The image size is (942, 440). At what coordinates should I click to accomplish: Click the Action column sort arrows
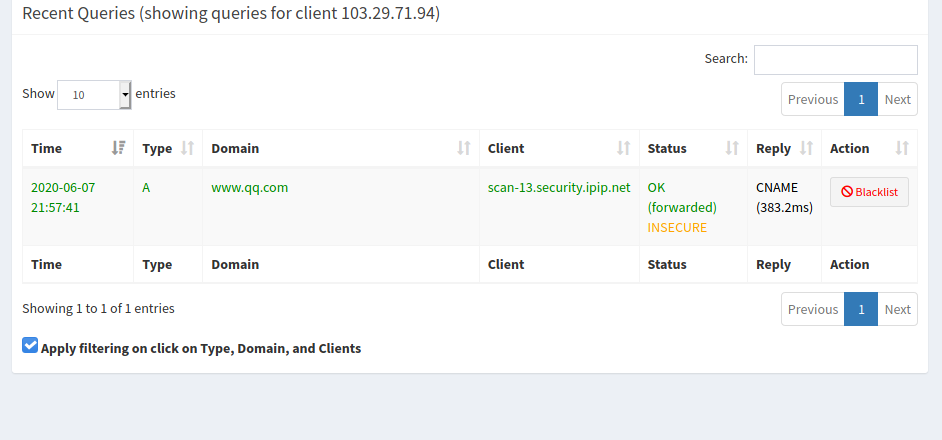pyautogui.click(x=902, y=148)
